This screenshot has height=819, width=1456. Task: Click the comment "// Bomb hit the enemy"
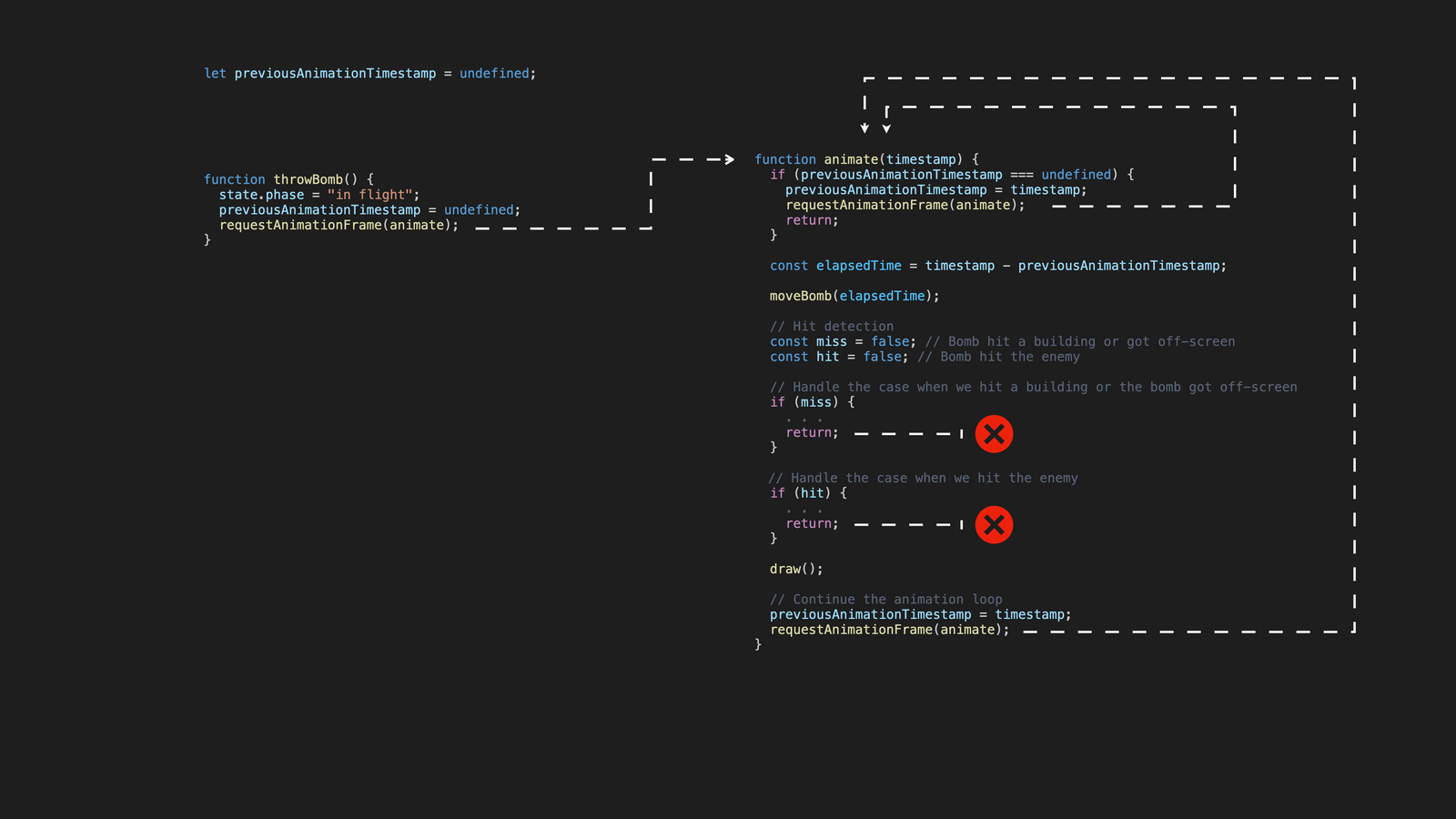(x=998, y=358)
